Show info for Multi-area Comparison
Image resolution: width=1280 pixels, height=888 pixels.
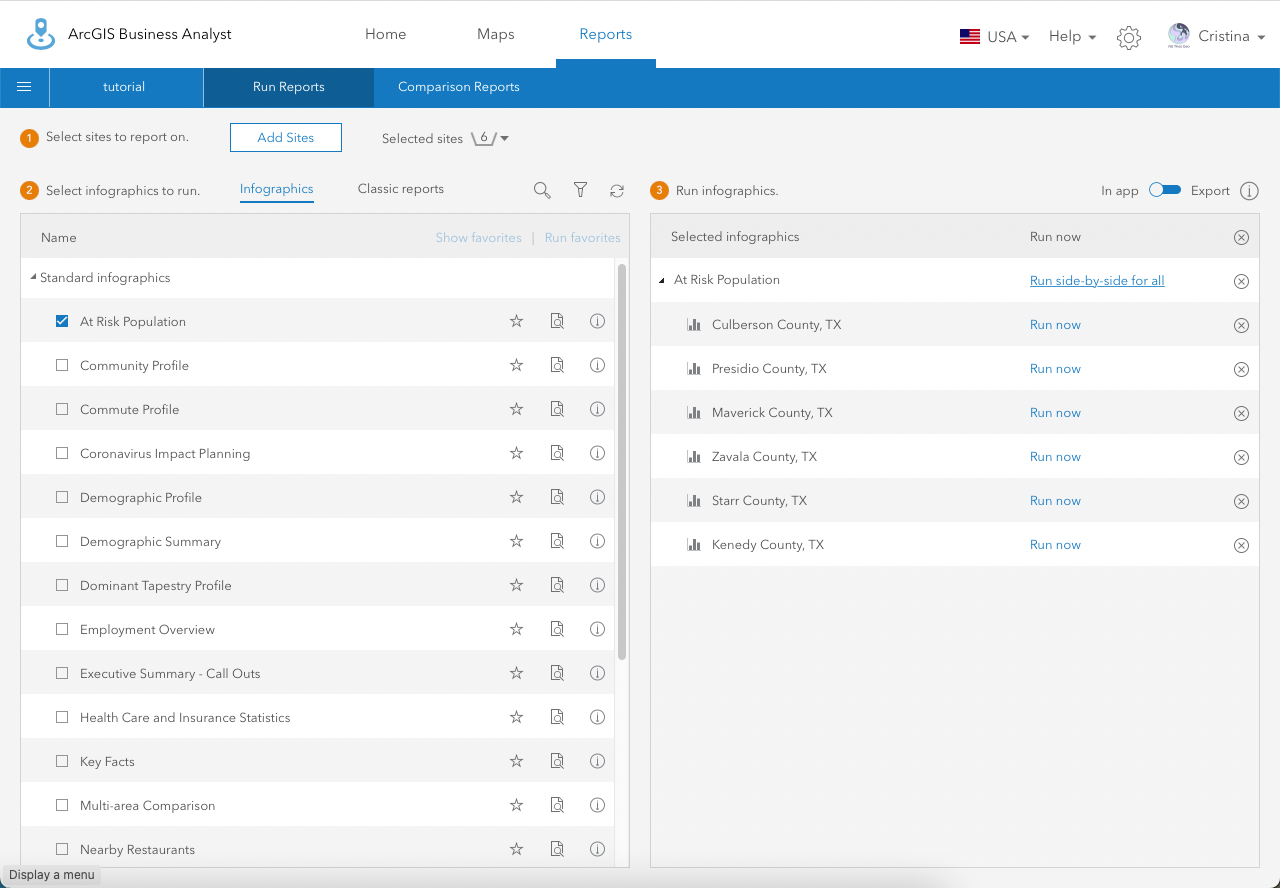pos(598,805)
